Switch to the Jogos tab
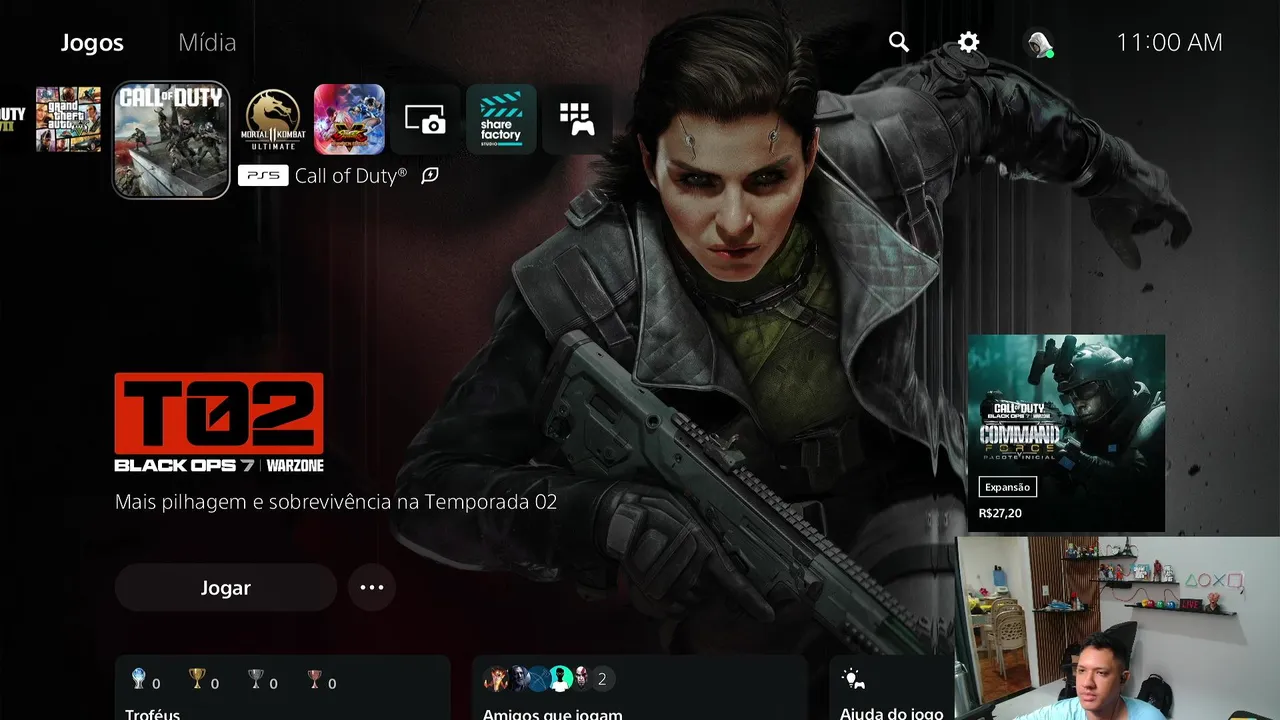Viewport: 1280px width, 720px height. [92, 43]
